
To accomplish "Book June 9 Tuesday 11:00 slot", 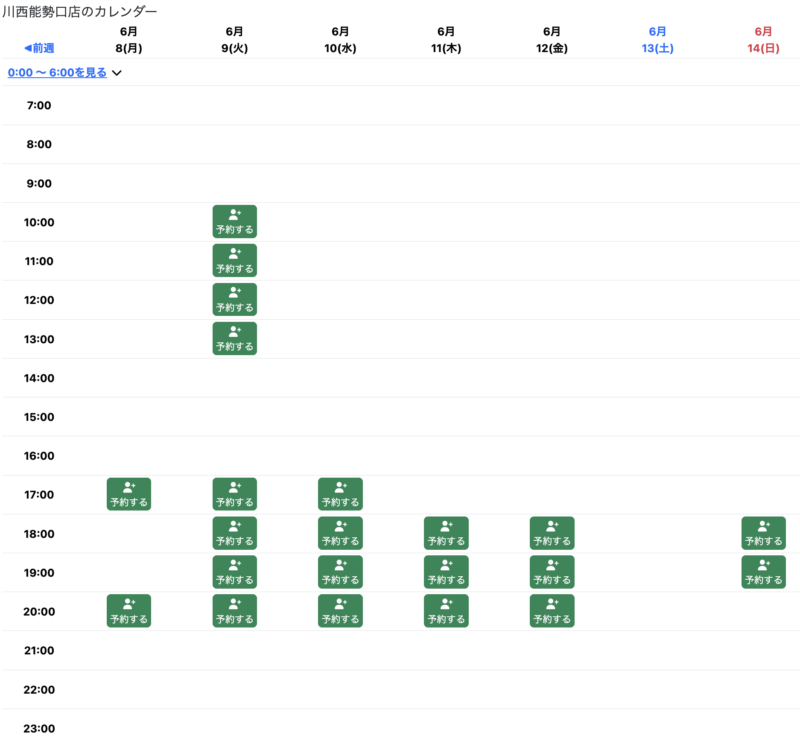I will 235,261.
